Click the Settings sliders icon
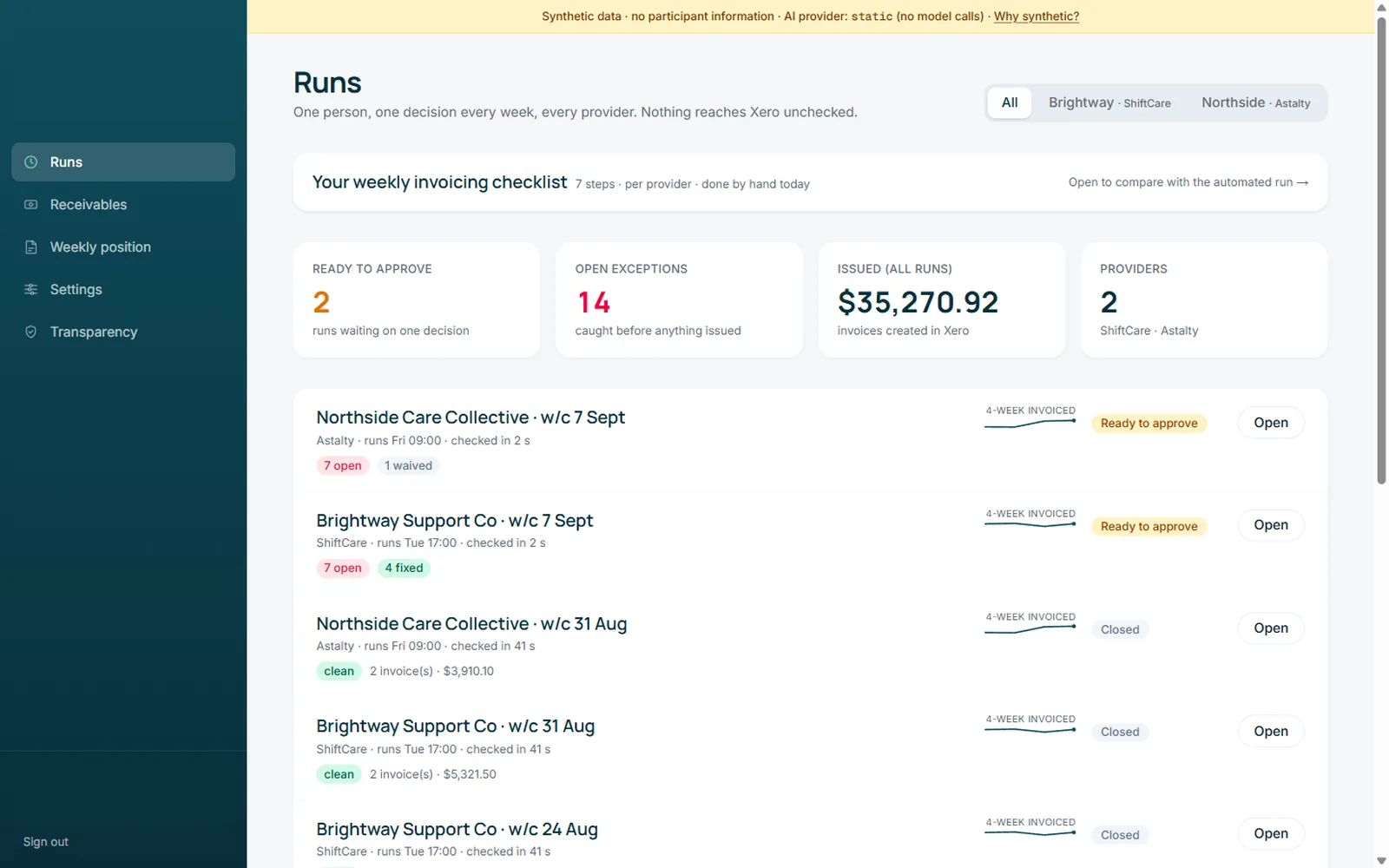Screen dimensions: 1389x868 [x=31, y=290]
